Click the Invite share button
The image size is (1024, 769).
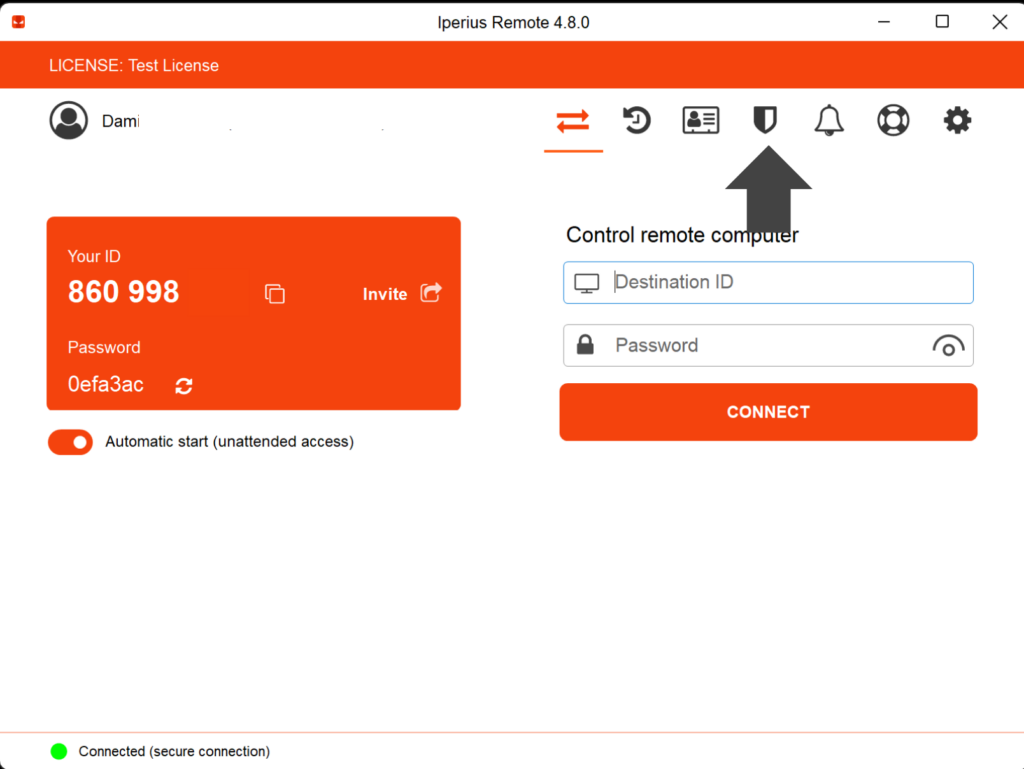pyautogui.click(x=402, y=293)
